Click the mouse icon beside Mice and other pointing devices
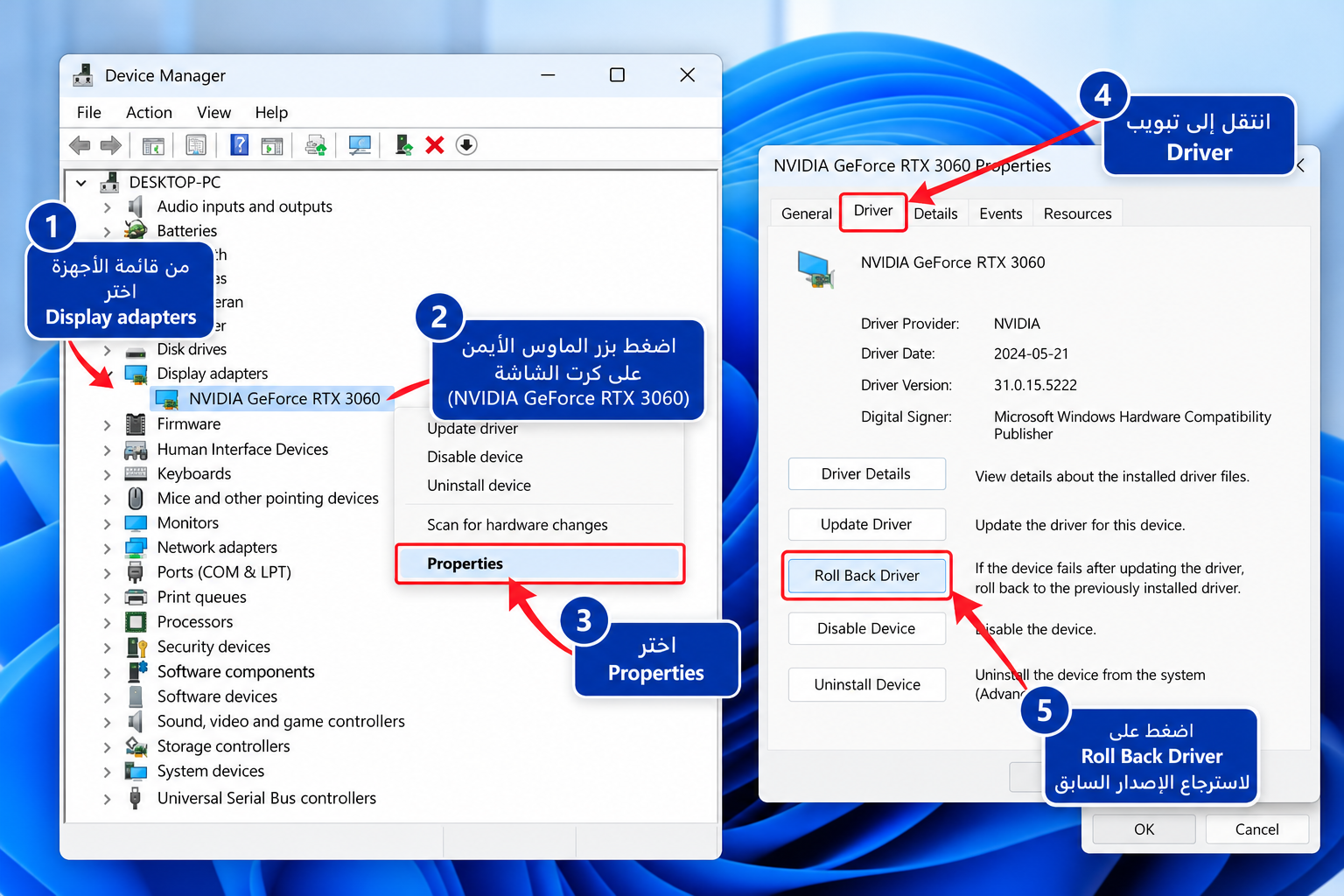Image resolution: width=1344 pixels, height=896 pixels. point(136,498)
